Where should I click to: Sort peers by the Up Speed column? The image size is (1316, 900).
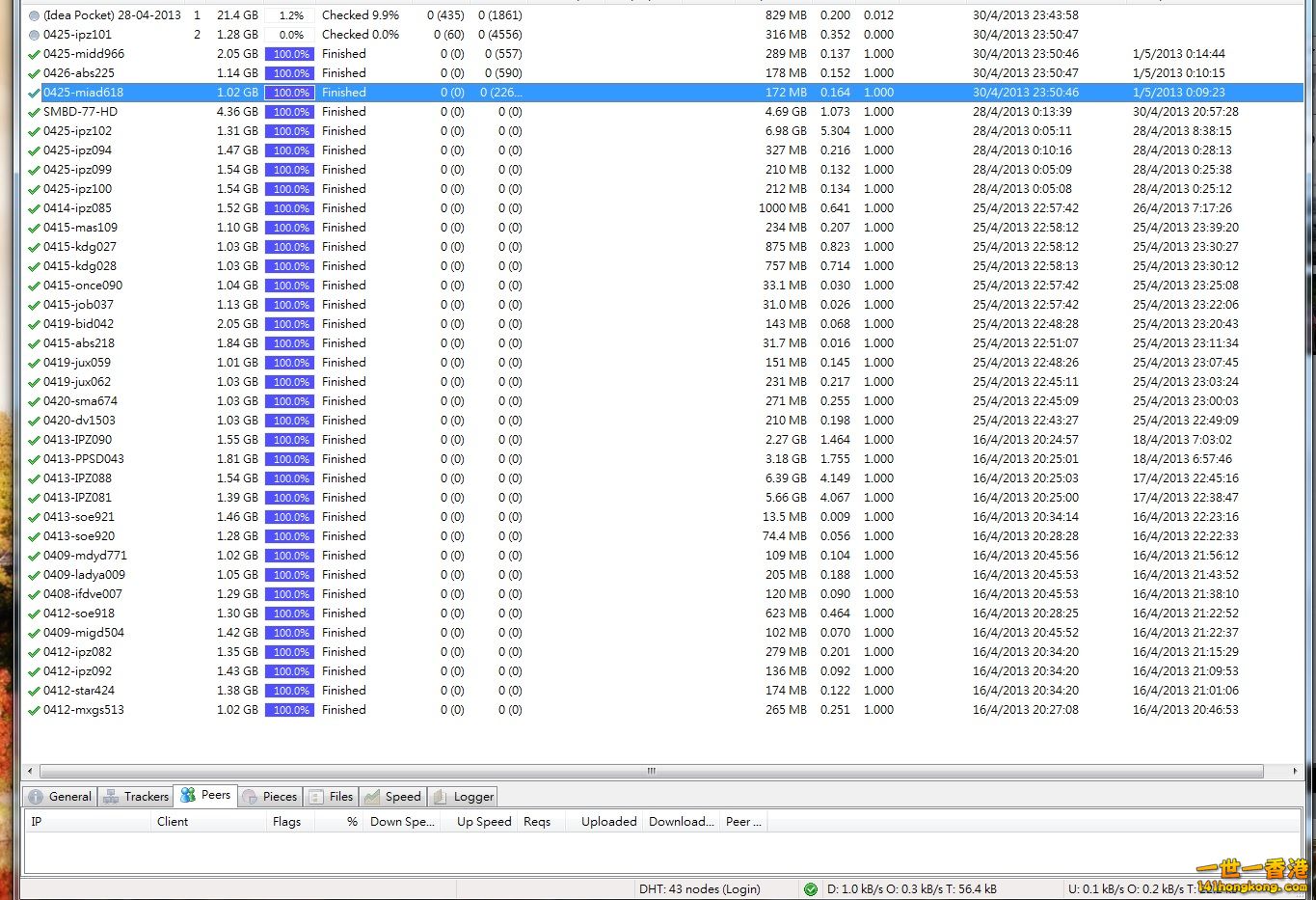484,821
